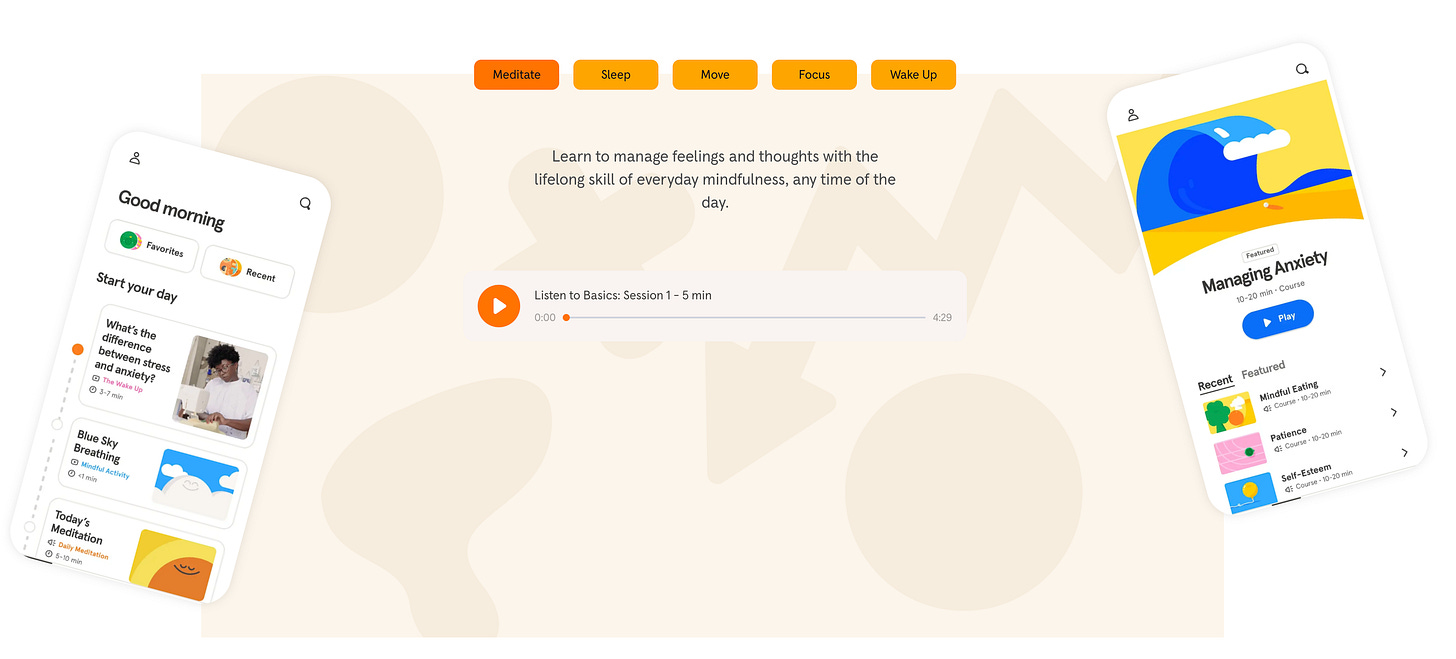Expand the Patience course chevron
The image size is (1456, 659).
click(x=1394, y=412)
